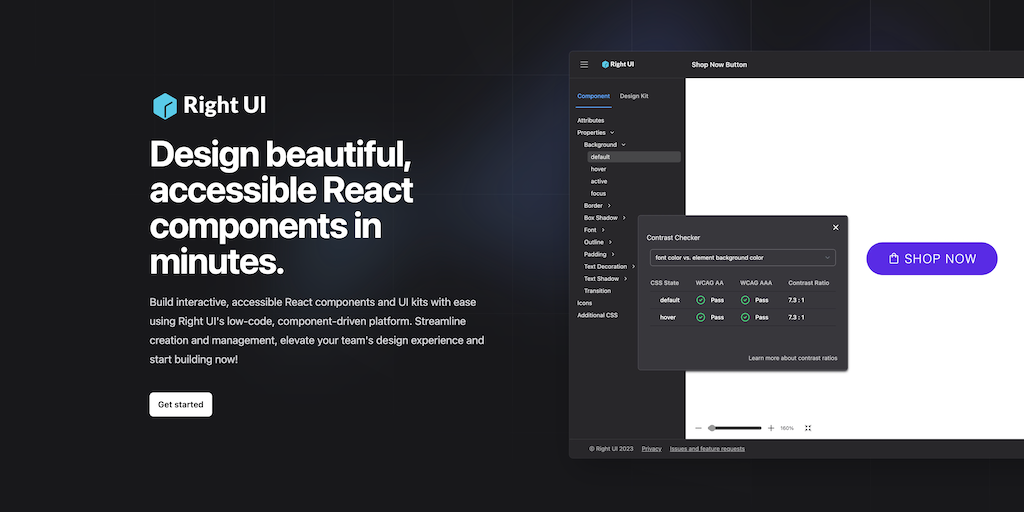Image resolution: width=1024 pixels, height=512 pixels.
Task: Select the hover background state item
Action: [x=598, y=169]
